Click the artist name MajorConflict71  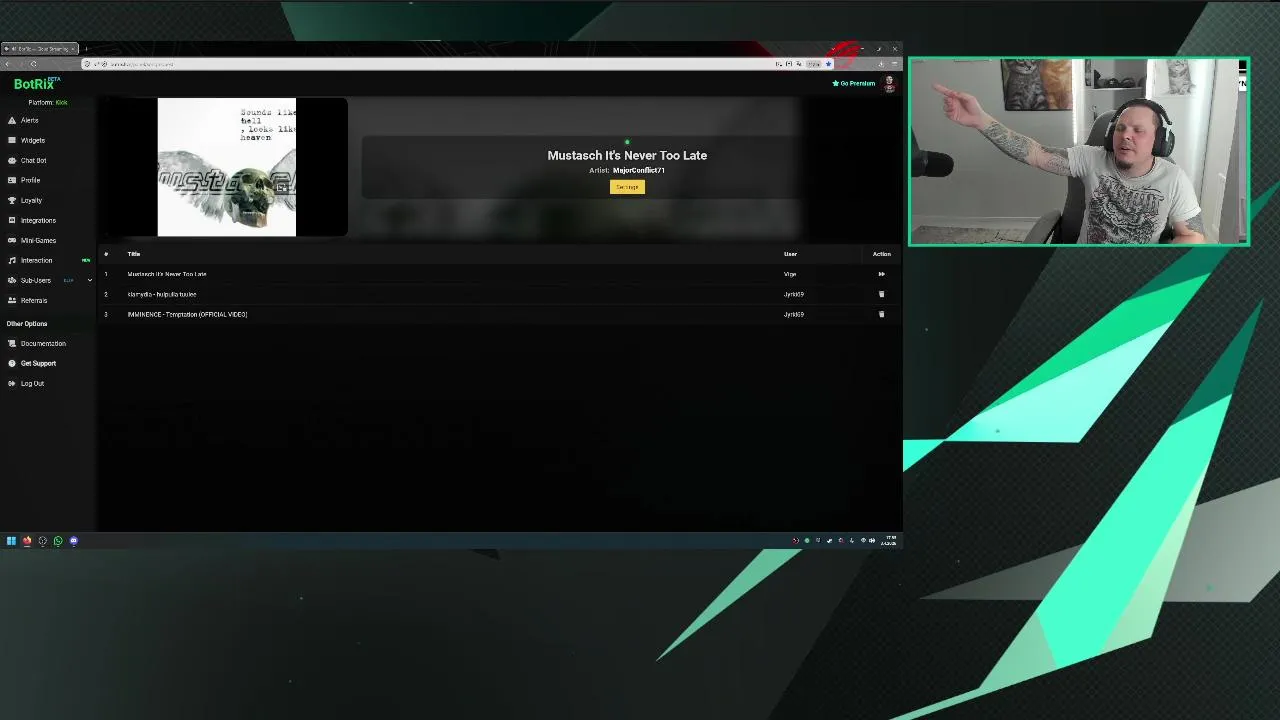[639, 170]
